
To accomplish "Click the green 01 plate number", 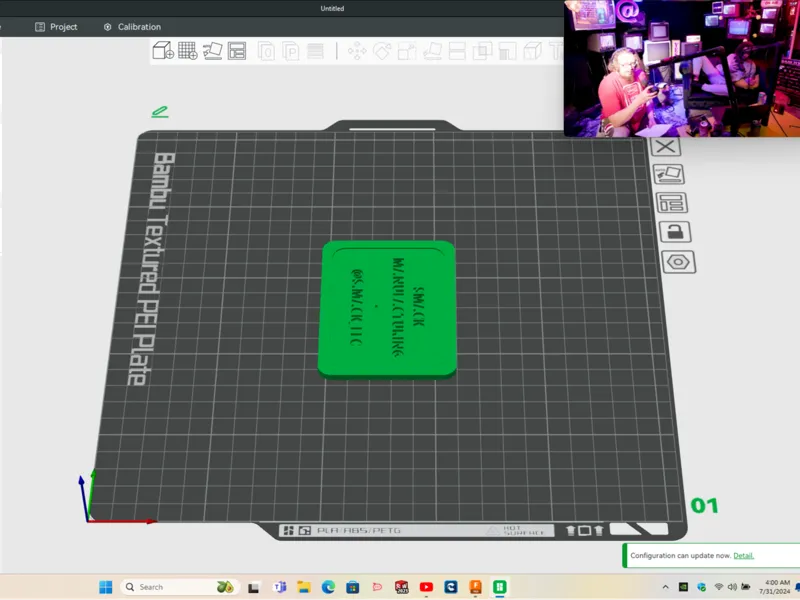I will pyautogui.click(x=705, y=506).
